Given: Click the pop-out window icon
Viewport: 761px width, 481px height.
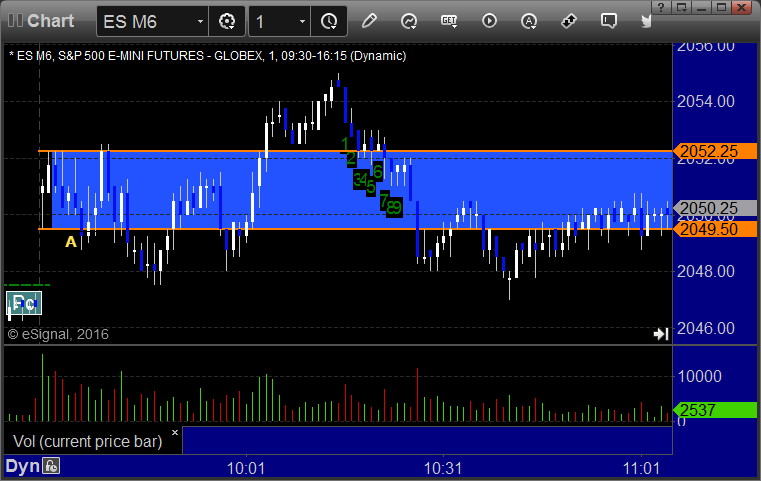Looking at the screenshot, I should click(681, 7).
